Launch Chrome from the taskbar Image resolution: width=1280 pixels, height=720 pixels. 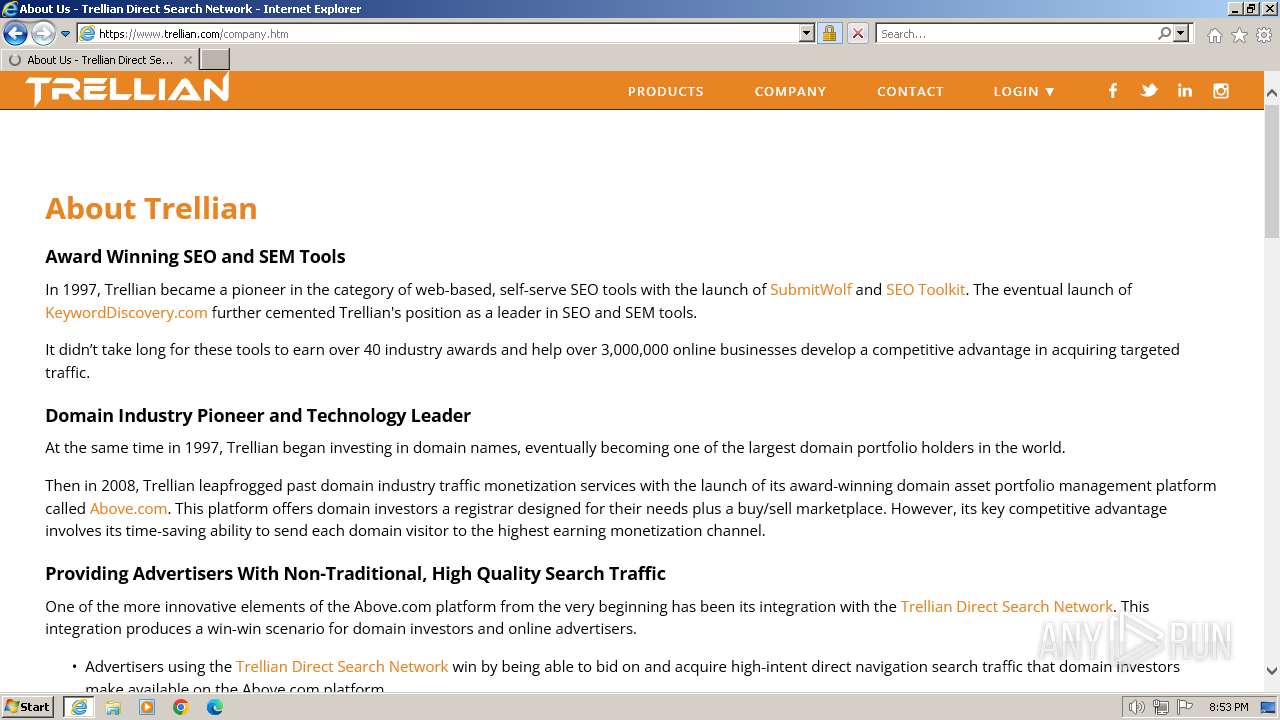181,707
